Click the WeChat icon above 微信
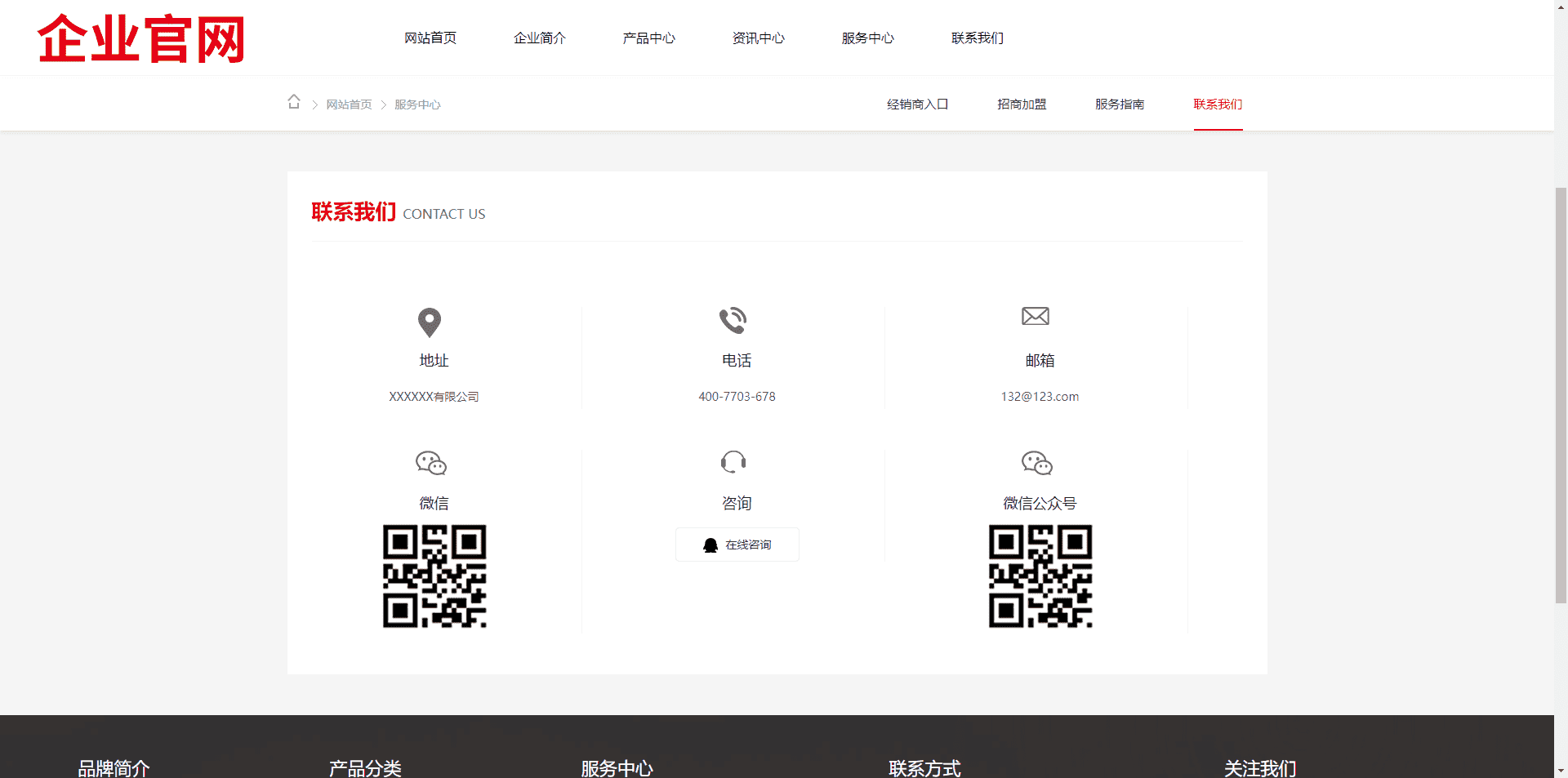1568x778 pixels. point(431,463)
